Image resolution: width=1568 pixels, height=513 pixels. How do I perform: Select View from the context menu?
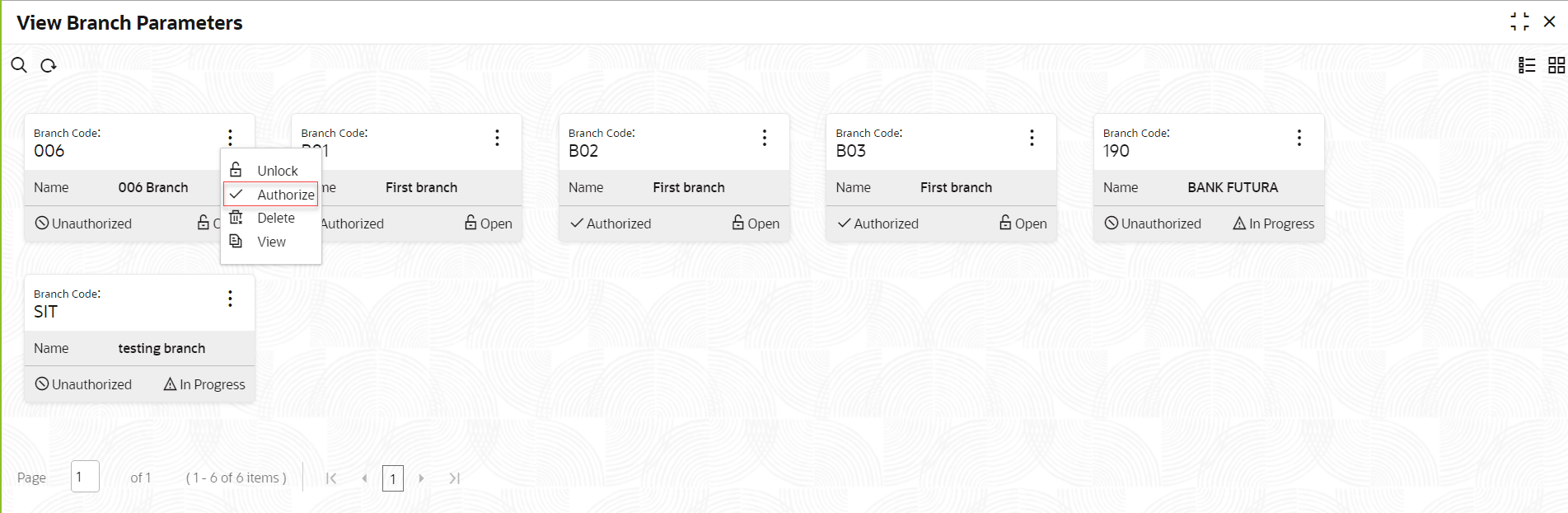point(271,242)
